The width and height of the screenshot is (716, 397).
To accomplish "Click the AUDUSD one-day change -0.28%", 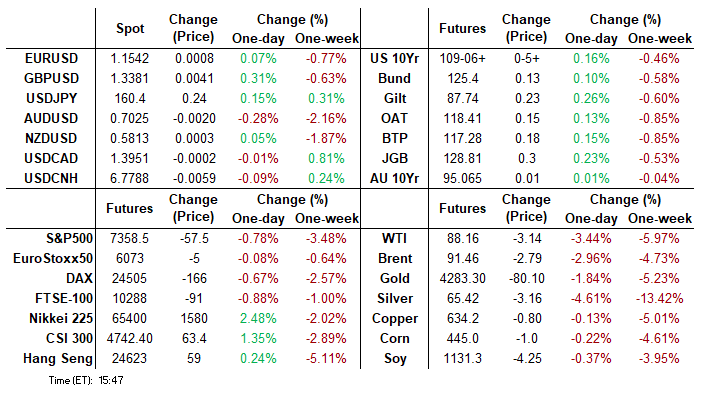I will point(258,119).
